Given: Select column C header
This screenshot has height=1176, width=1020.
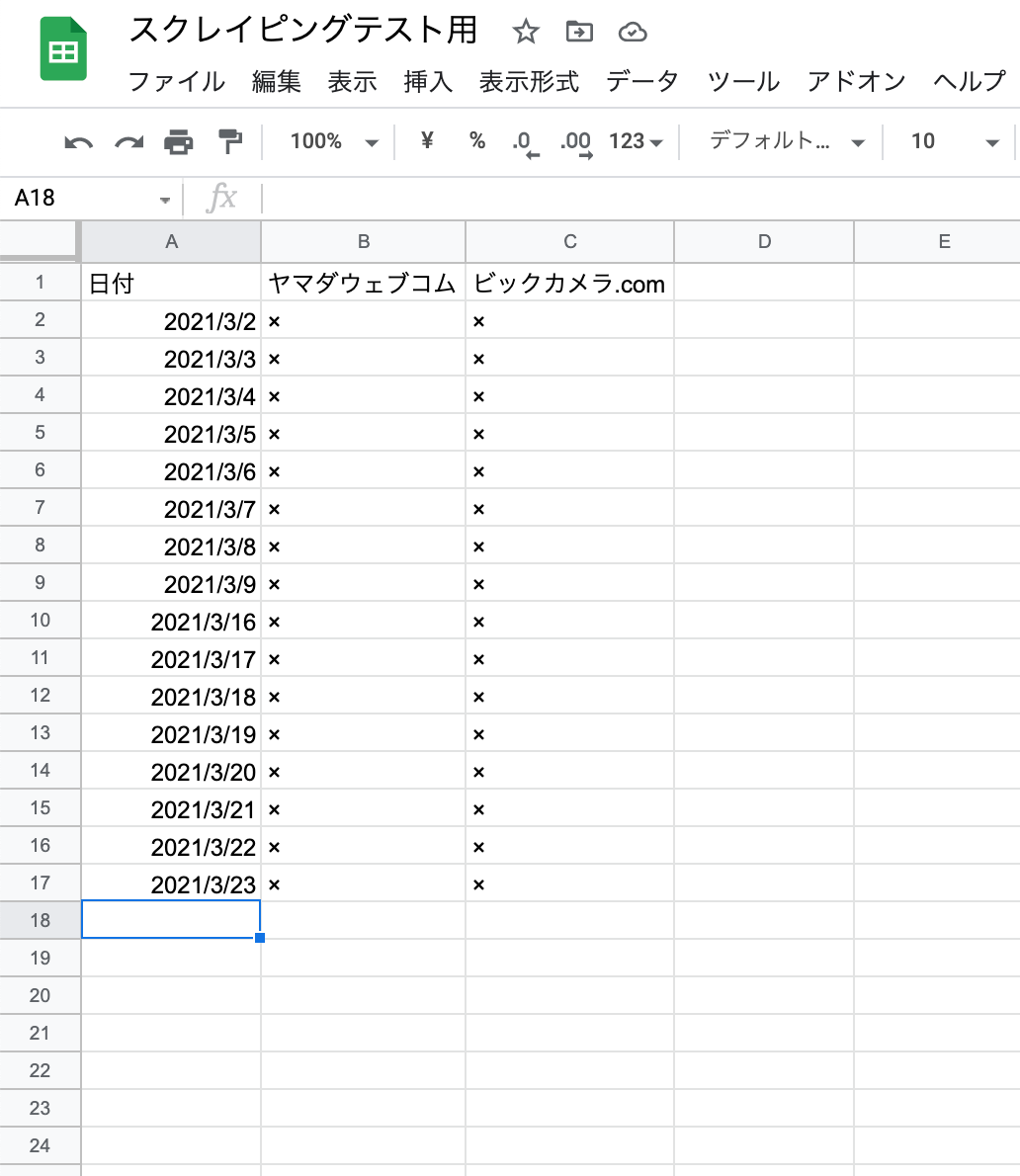Looking at the screenshot, I should coord(570,241).
